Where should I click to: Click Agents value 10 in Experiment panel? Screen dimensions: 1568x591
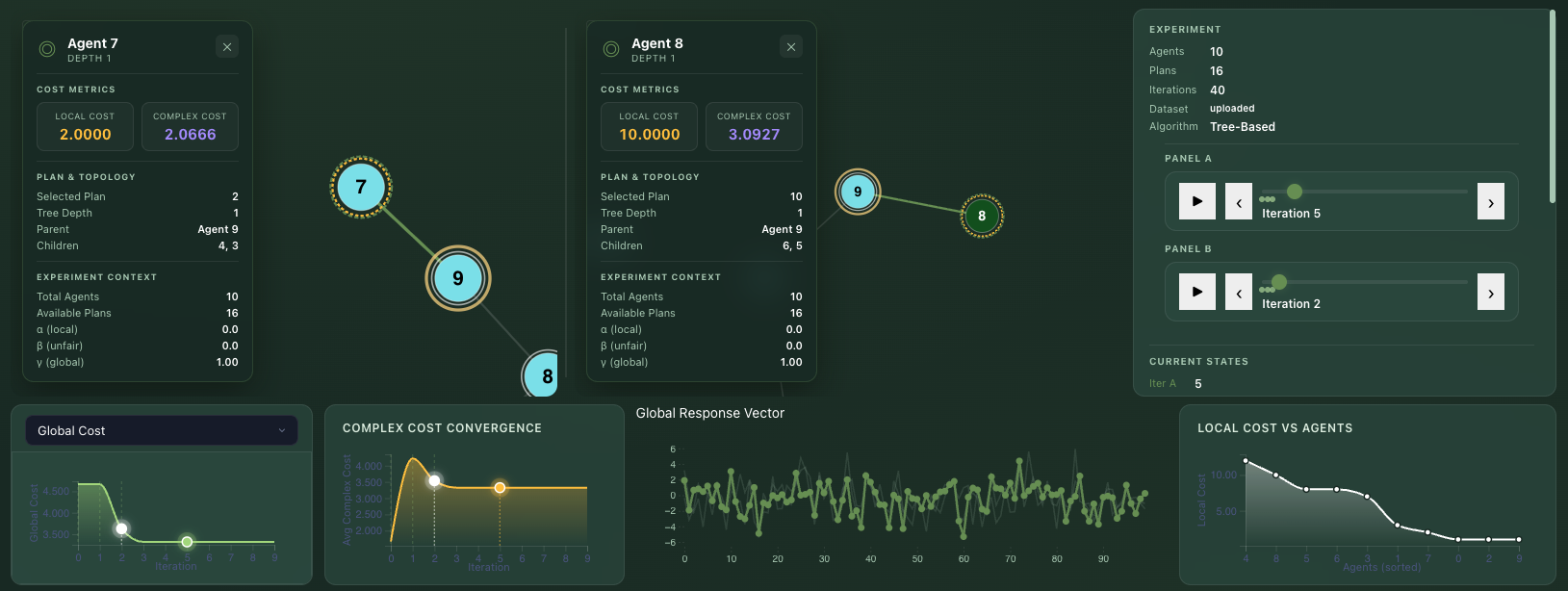1217,52
